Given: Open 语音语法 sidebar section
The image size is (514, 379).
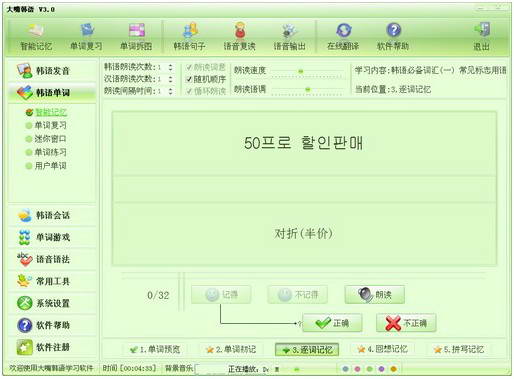Looking at the screenshot, I should (x=52, y=259).
